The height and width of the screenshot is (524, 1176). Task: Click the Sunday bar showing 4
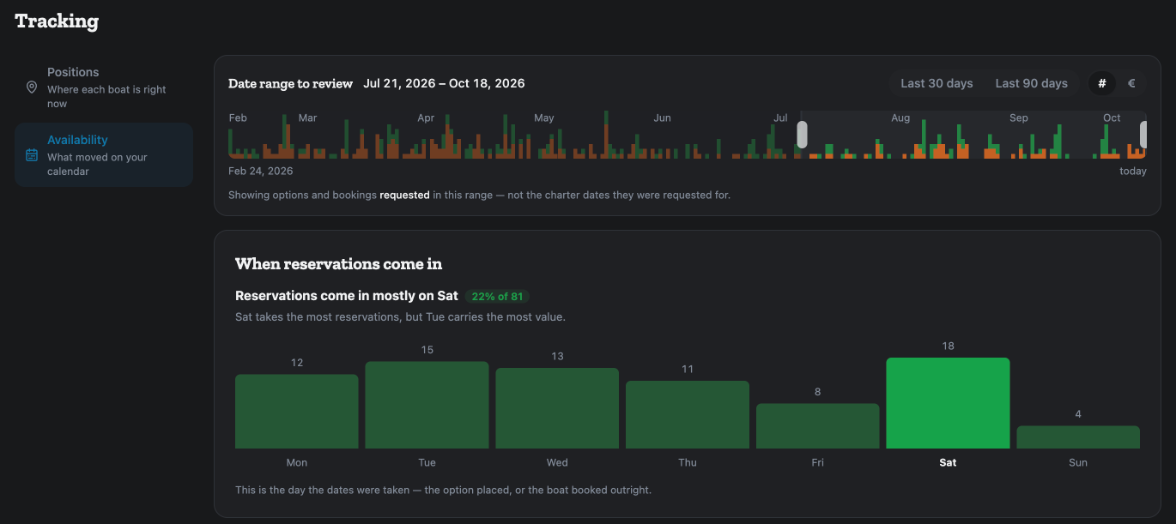[1078, 437]
